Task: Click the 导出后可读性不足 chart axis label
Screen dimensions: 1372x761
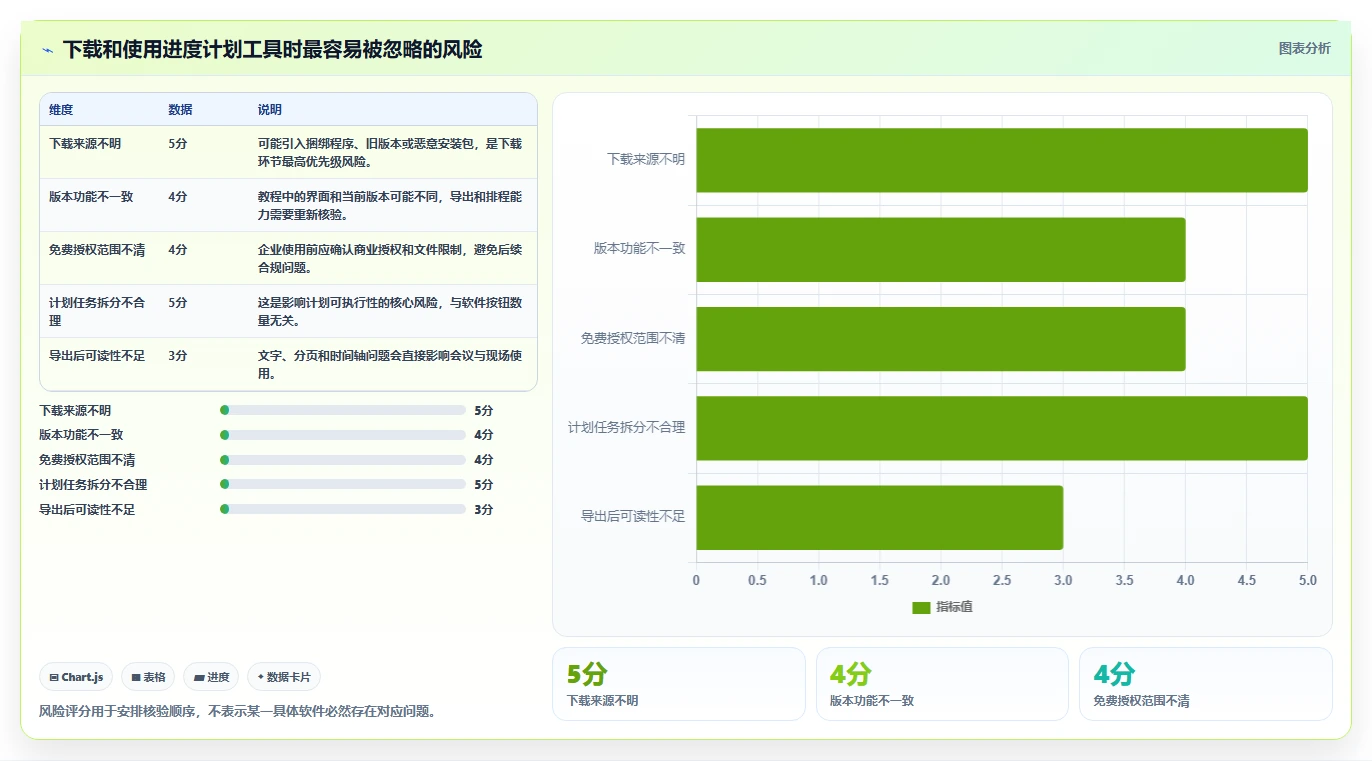Action: (633, 517)
